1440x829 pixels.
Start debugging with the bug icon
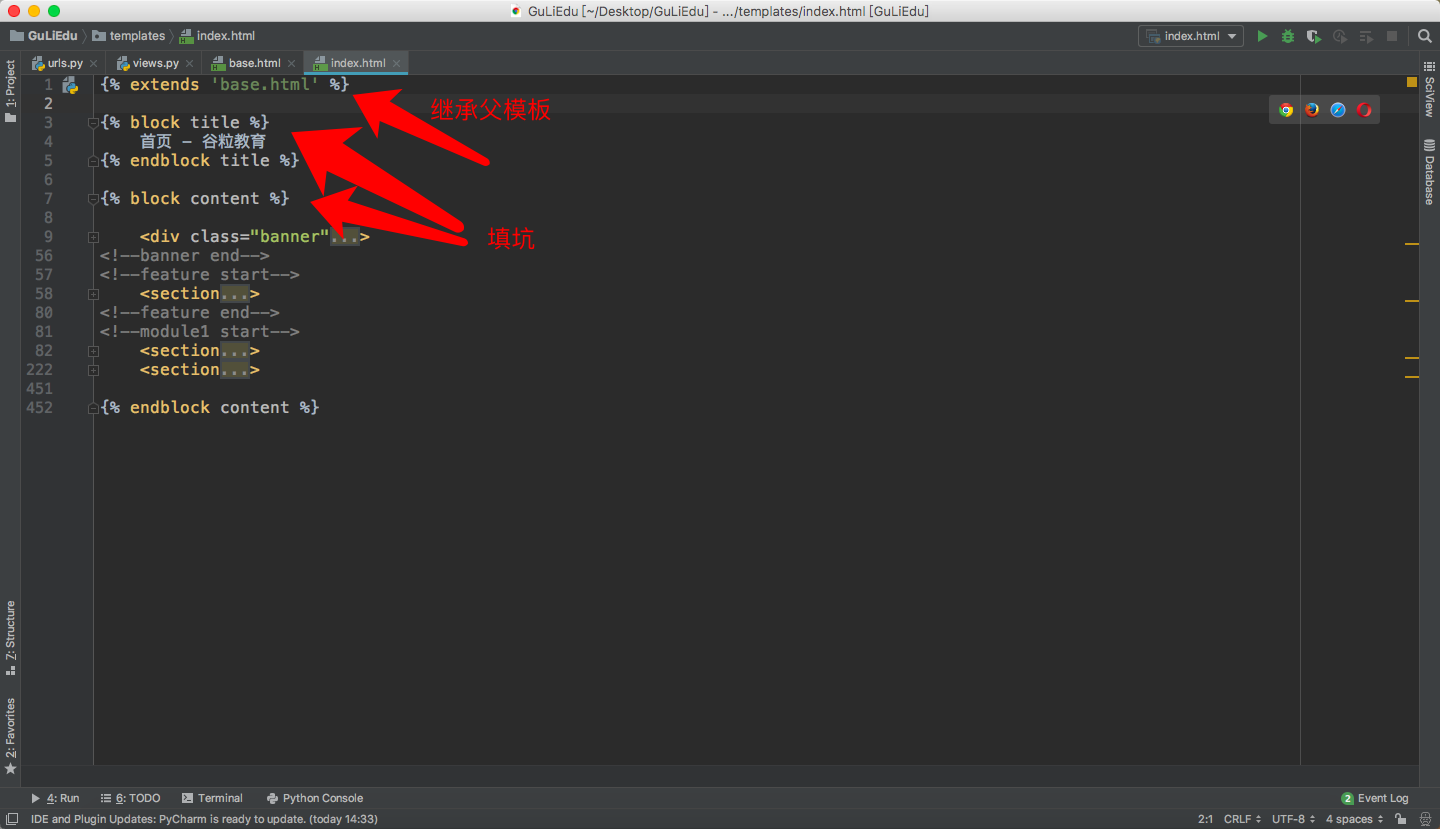(x=1288, y=36)
